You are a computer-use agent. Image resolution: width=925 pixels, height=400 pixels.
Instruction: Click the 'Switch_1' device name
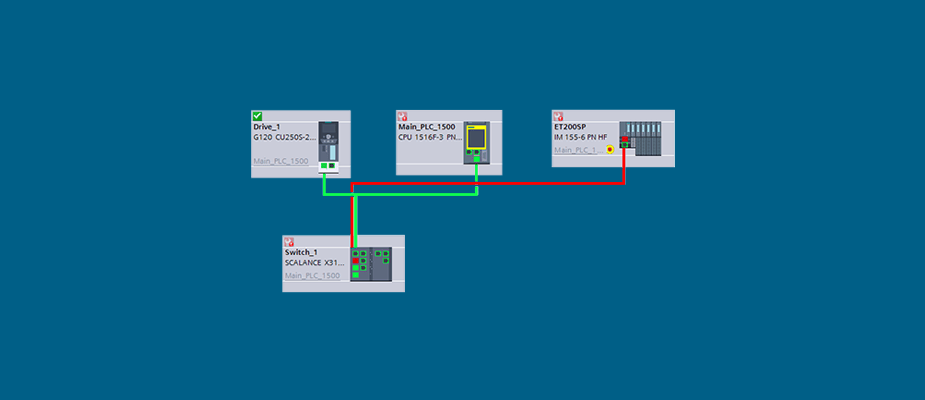coord(301,252)
